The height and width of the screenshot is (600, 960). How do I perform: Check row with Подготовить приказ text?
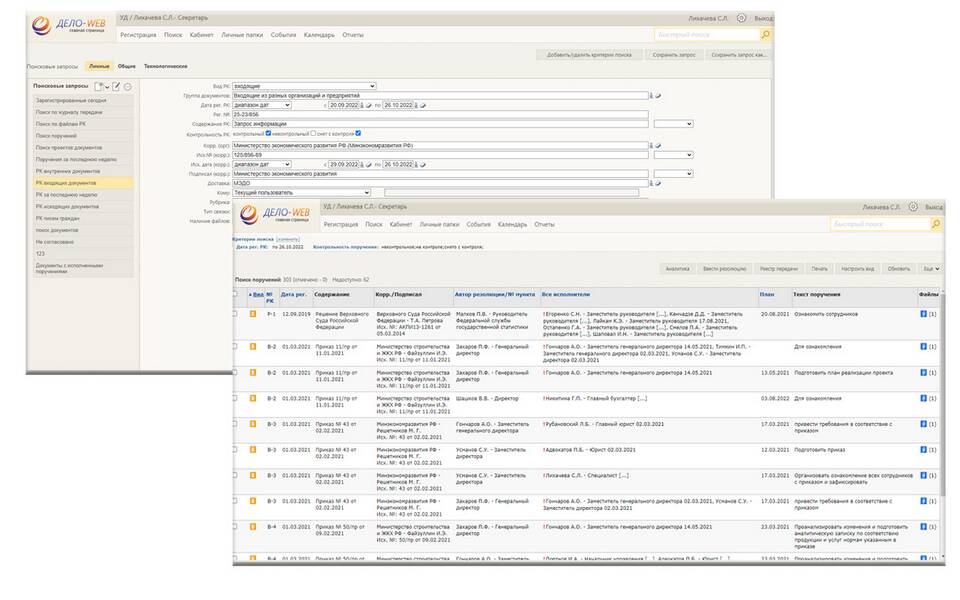[x=235, y=450]
